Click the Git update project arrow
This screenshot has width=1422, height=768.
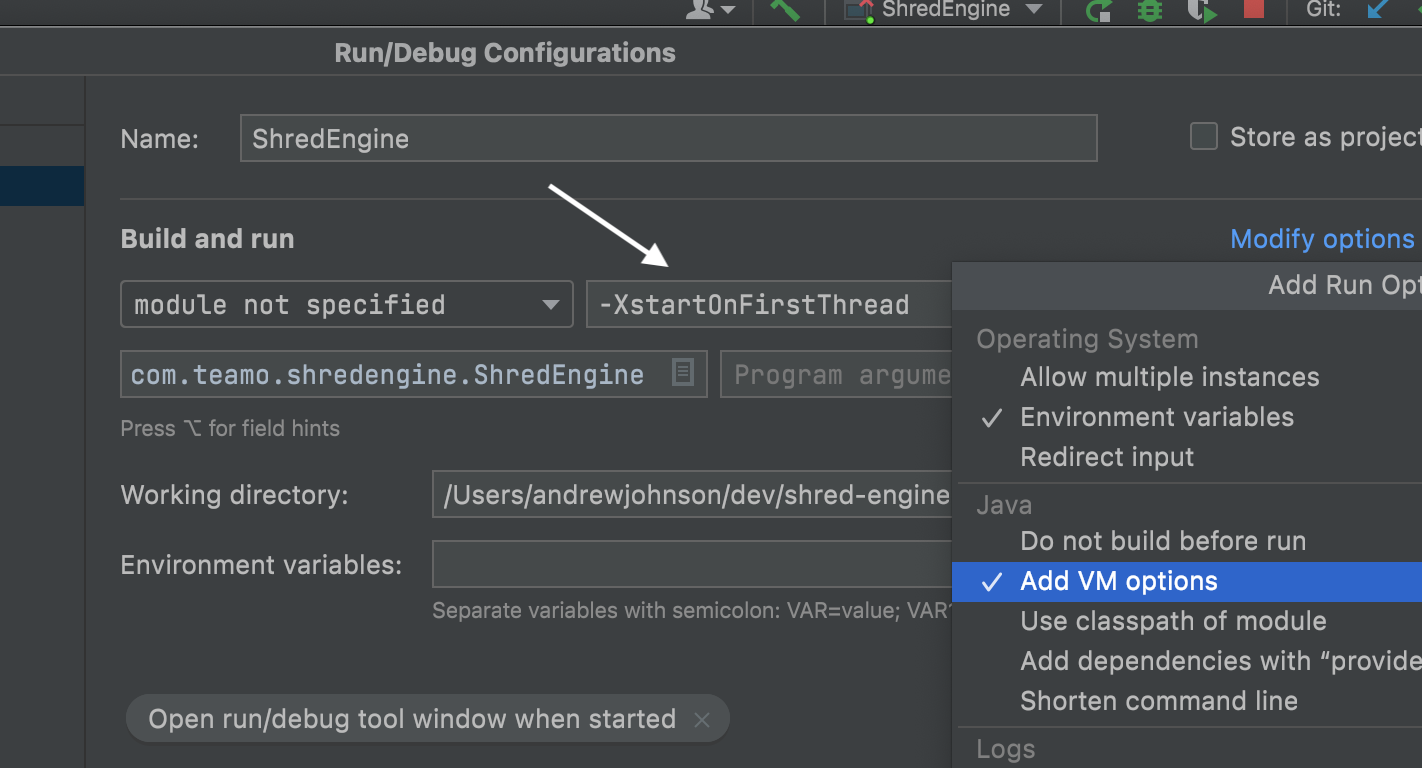pos(1378,9)
